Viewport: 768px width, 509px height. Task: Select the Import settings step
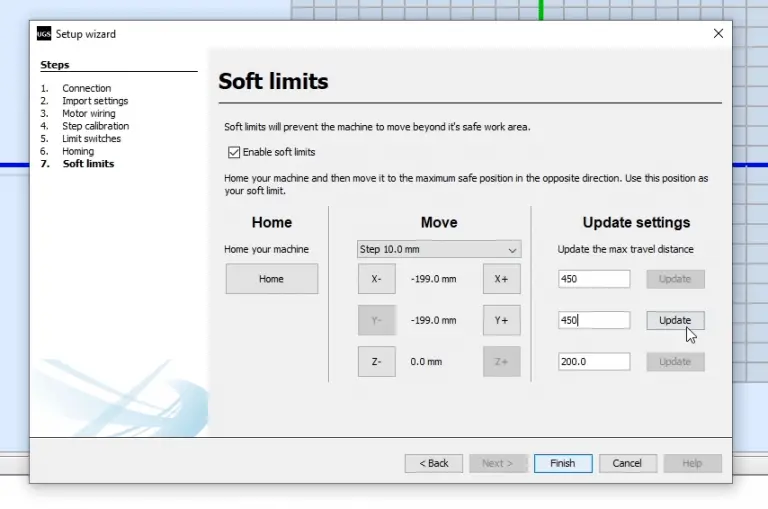95,101
